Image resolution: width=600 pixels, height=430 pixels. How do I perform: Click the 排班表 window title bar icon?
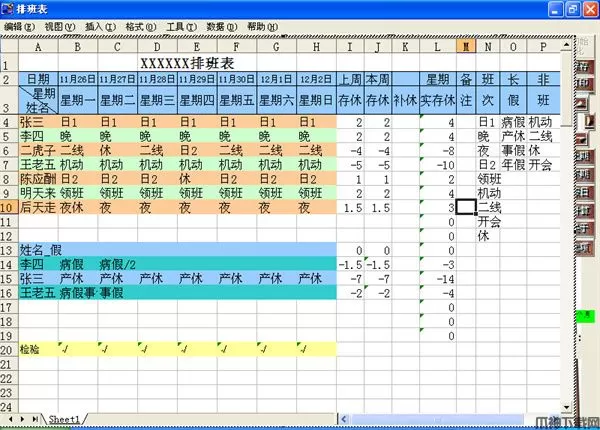pos(8,8)
